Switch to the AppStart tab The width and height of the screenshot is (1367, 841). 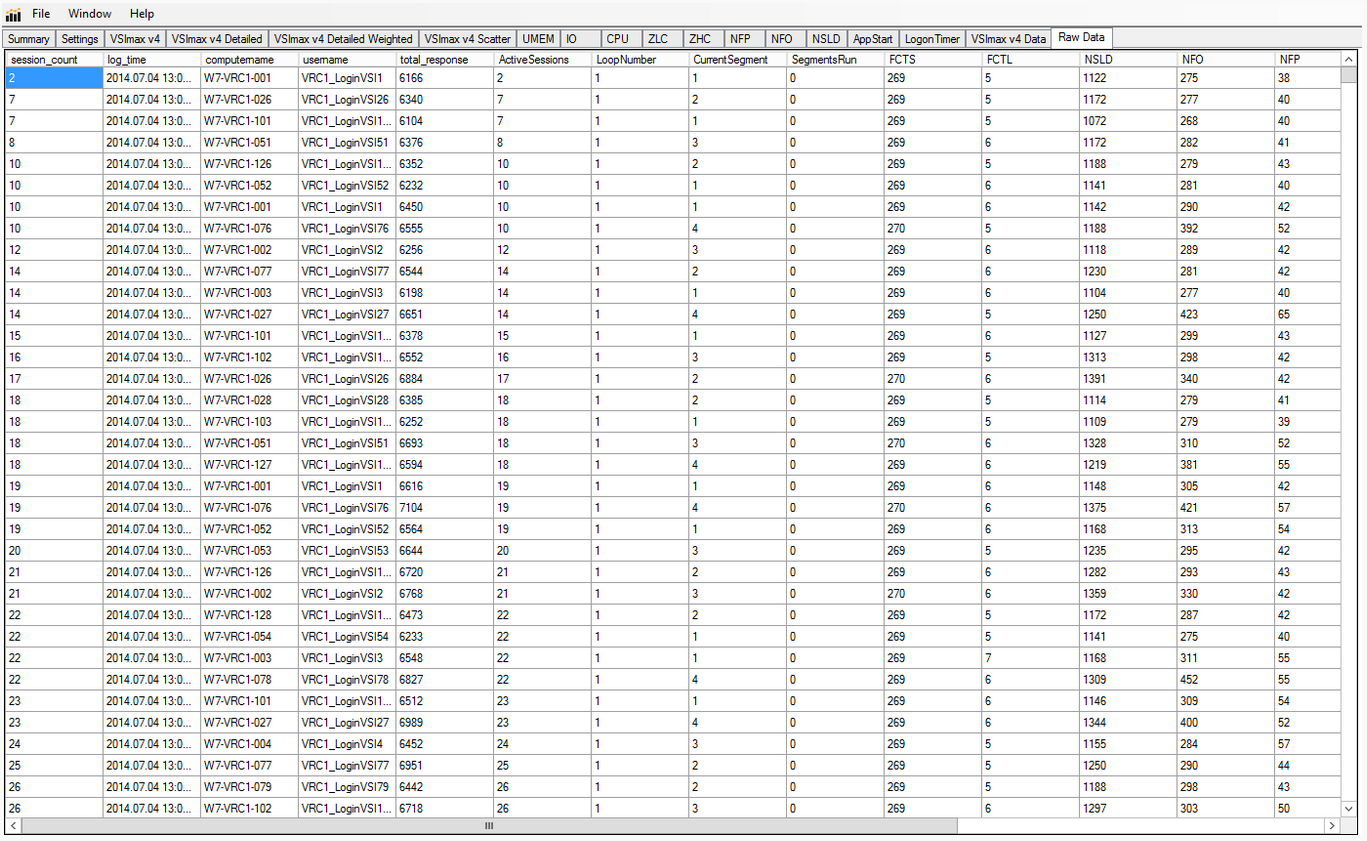(x=873, y=39)
